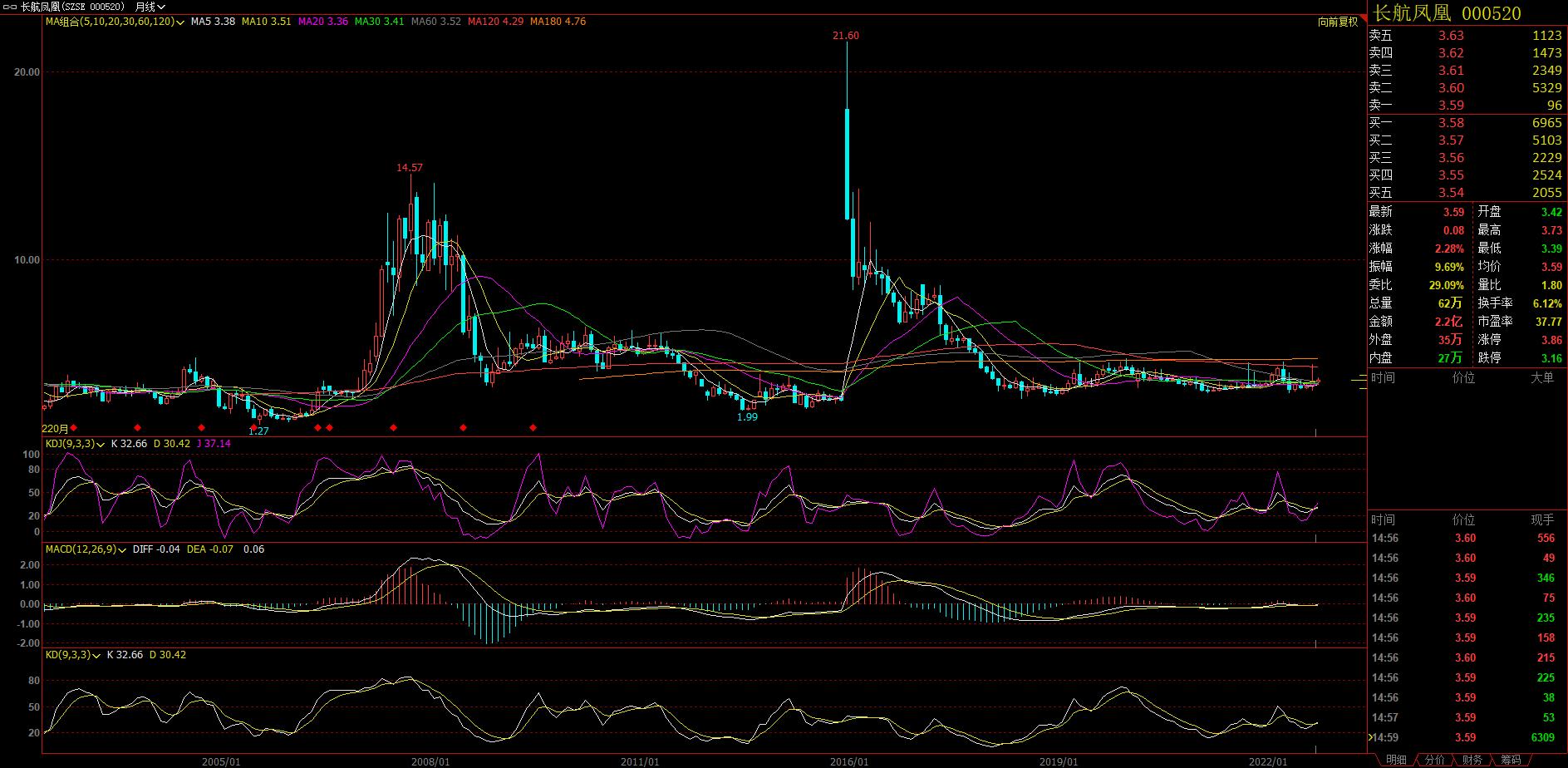Click the 长航凤凰 000520 stock title
Image resolution: width=1568 pixels, height=768 pixels.
pyautogui.click(x=1447, y=13)
